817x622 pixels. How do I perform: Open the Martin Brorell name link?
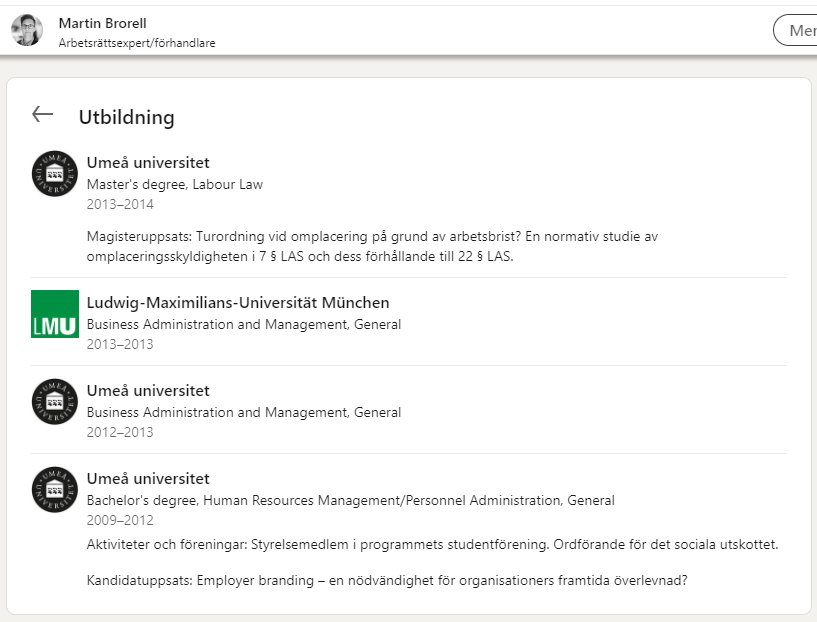click(102, 23)
